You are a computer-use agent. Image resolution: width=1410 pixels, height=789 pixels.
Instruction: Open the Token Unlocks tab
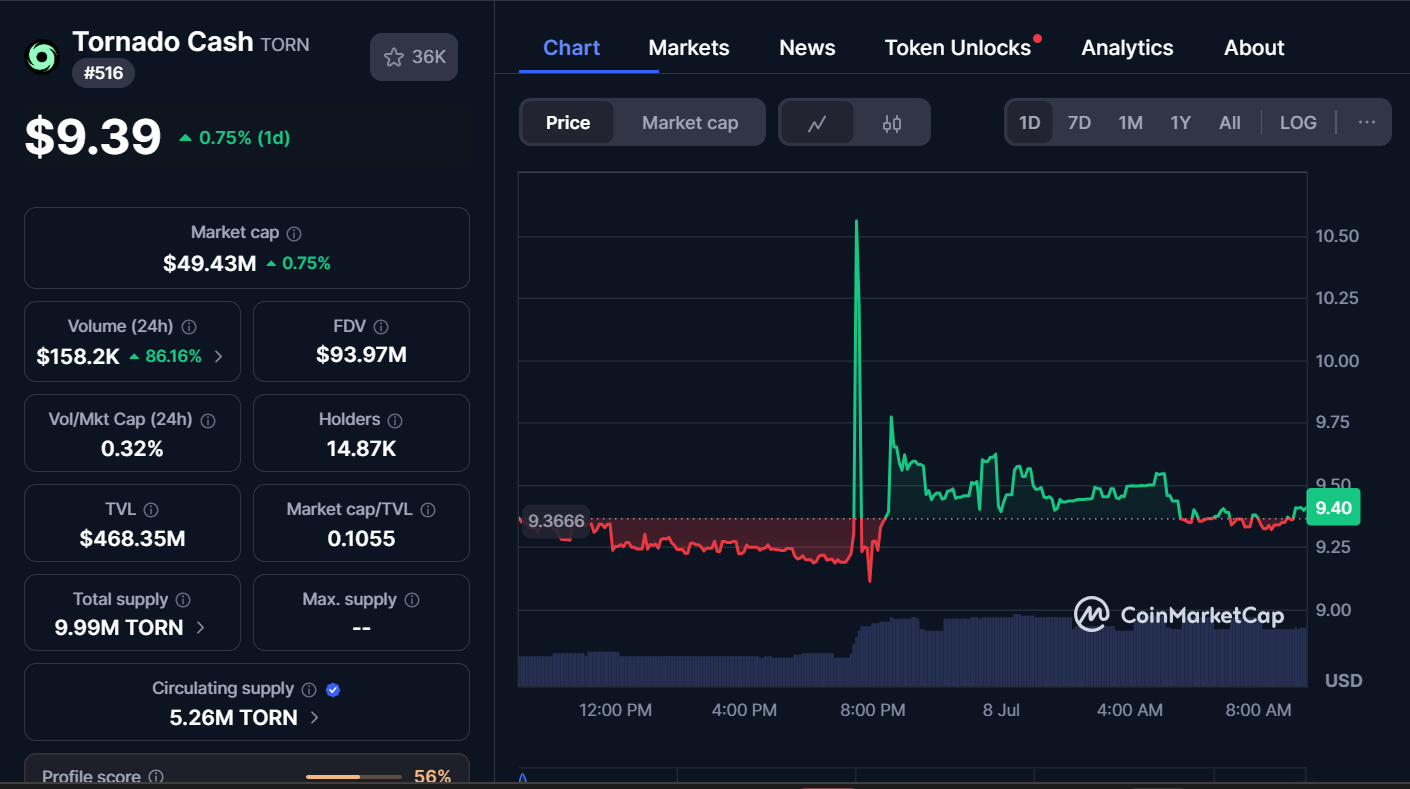pos(958,48)
